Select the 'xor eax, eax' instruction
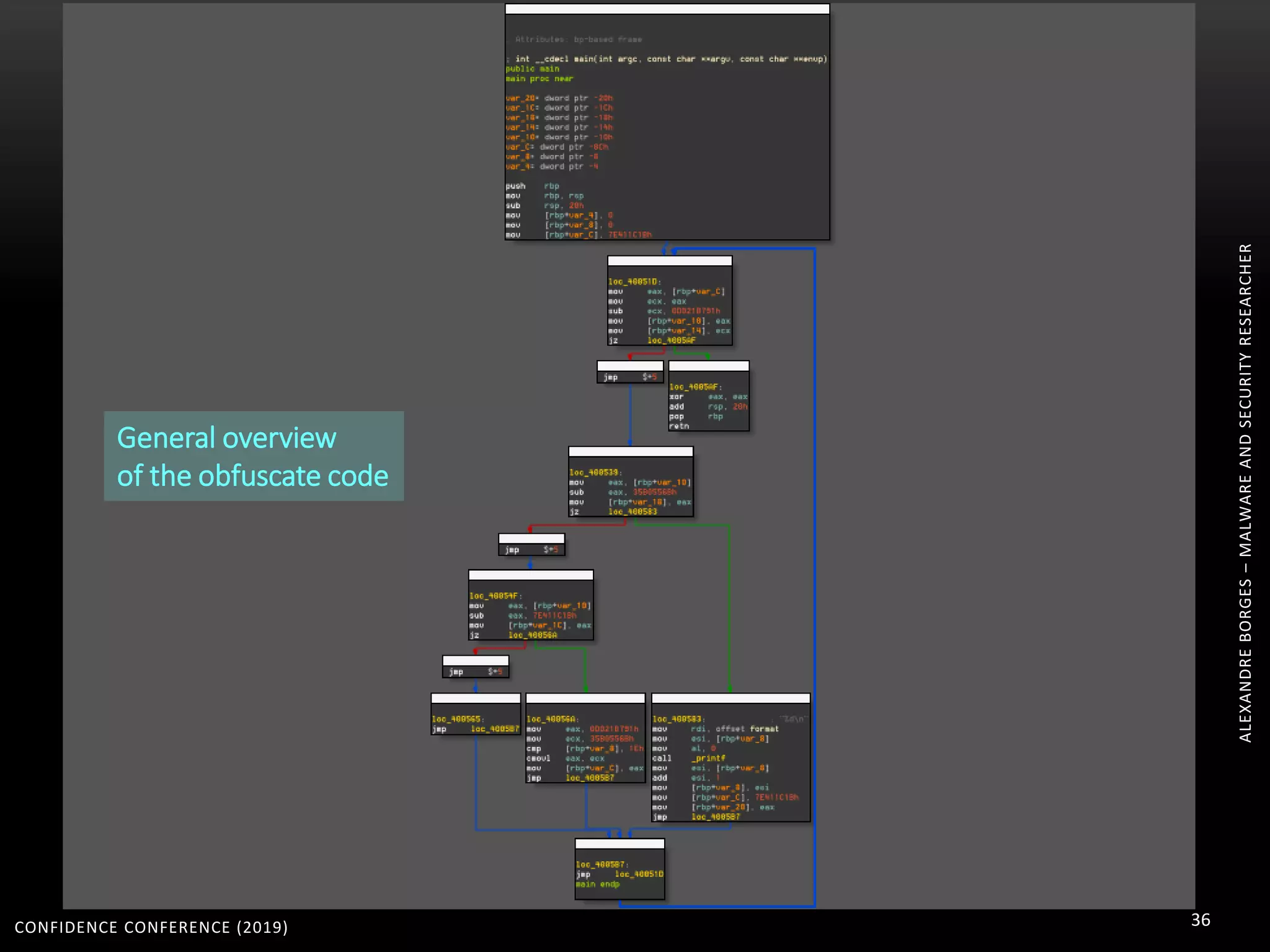1270x952 pixels. (x=709, y=397)
